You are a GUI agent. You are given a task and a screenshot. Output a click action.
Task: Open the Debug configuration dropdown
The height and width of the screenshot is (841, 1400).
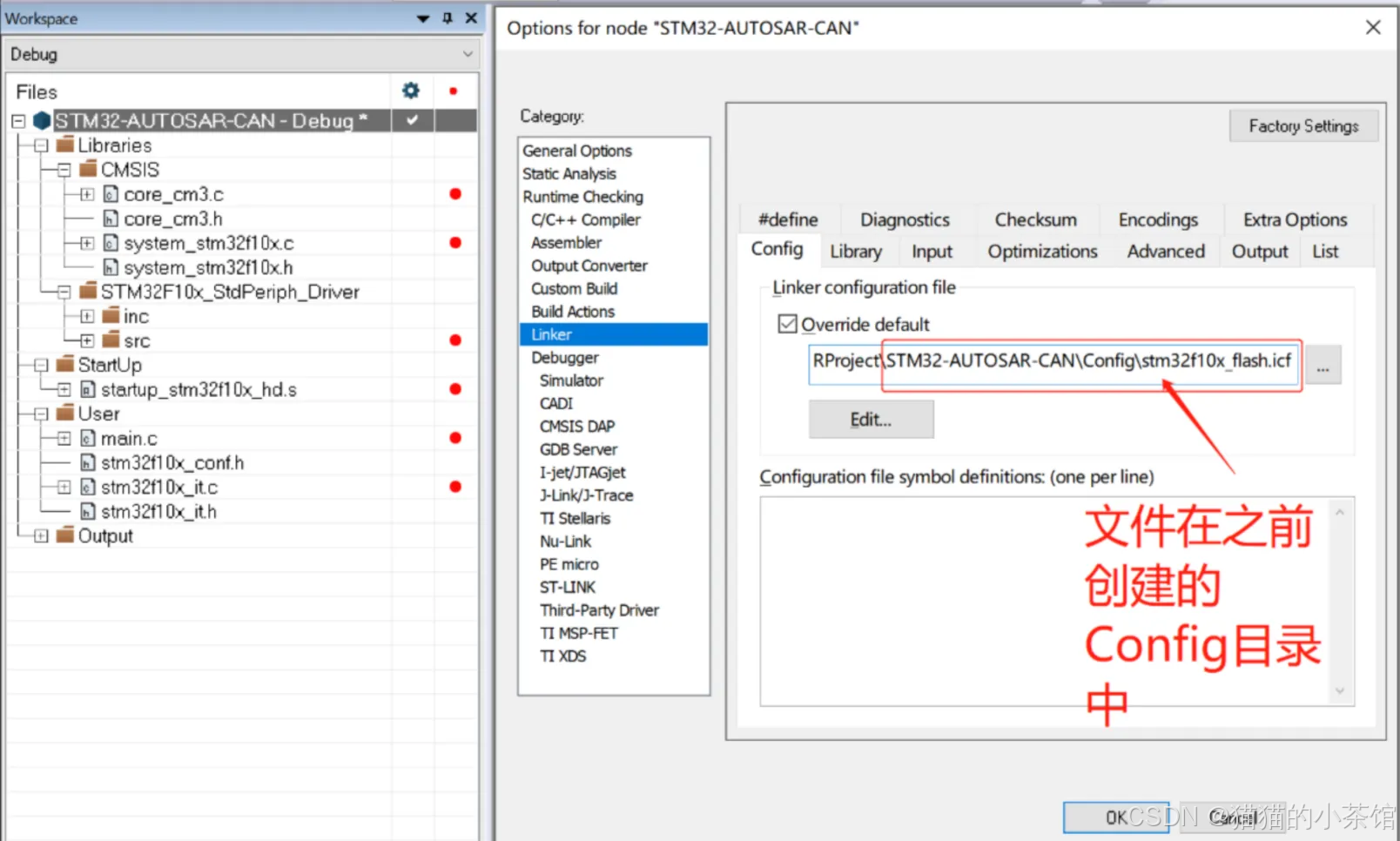click(468, 54)
